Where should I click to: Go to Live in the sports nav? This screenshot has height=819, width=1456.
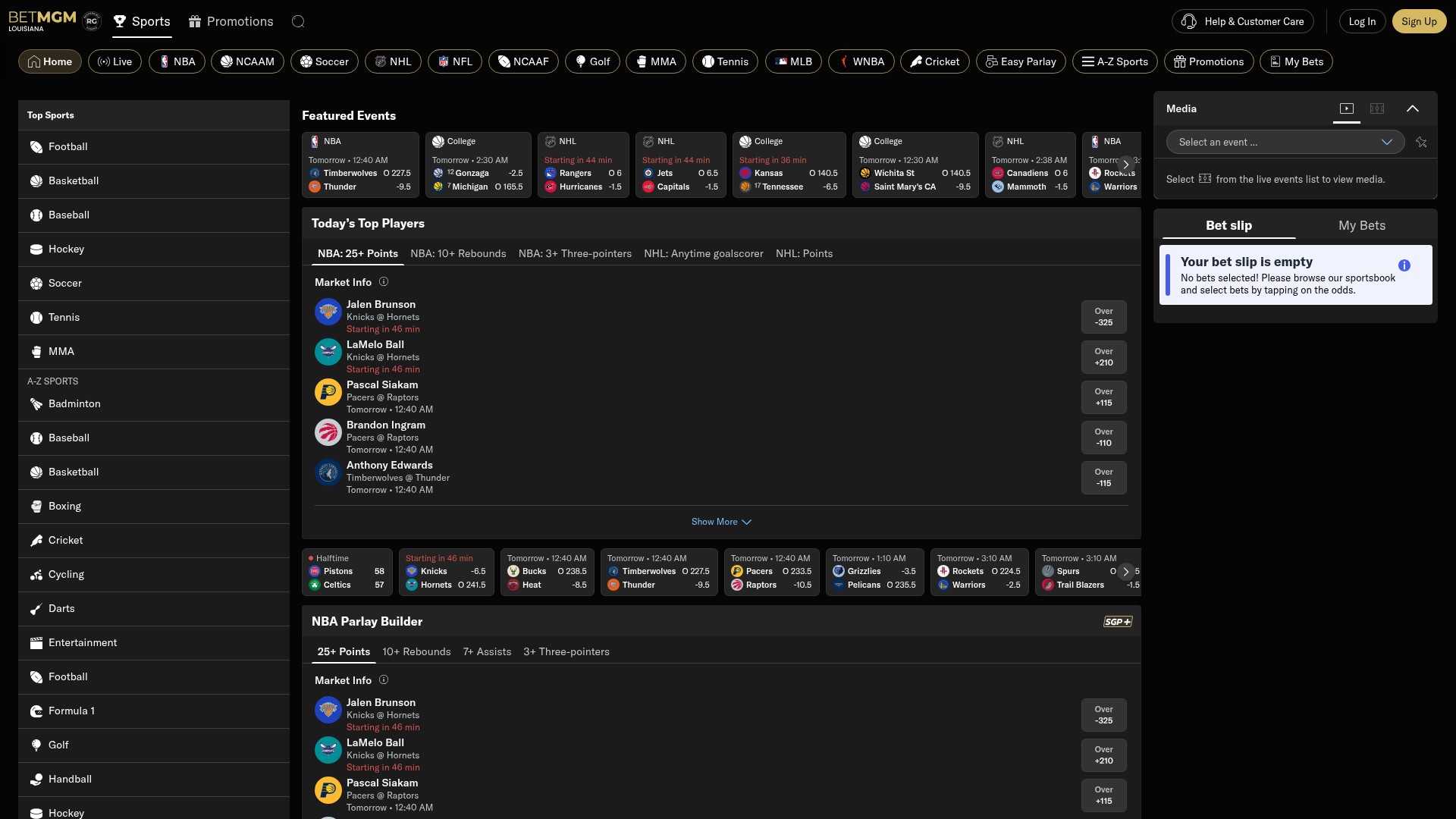115,61
